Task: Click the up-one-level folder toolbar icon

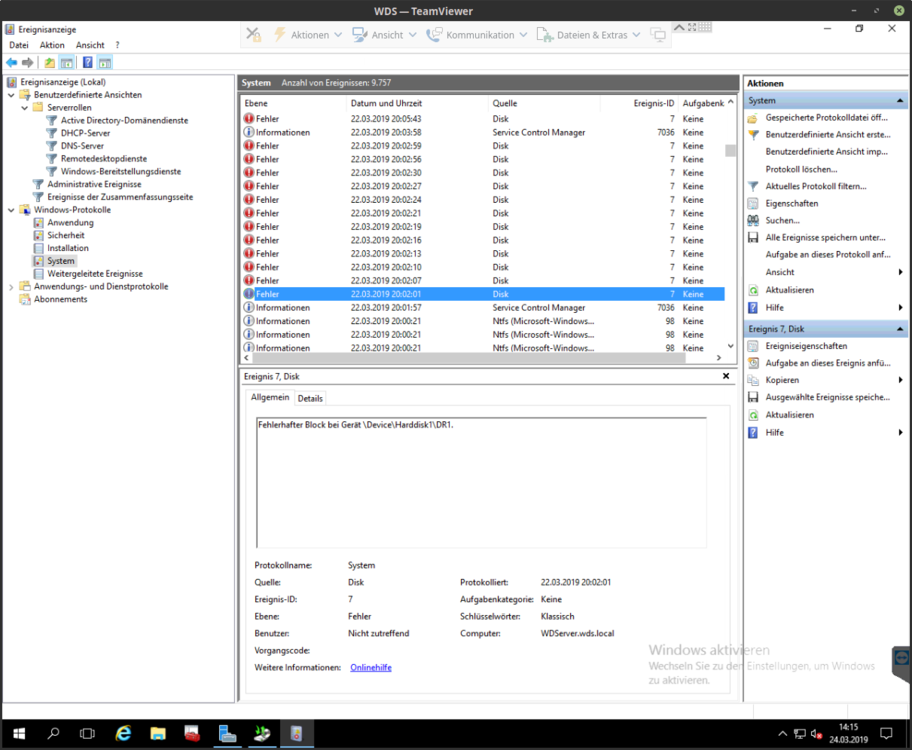Action: click(50, 63)
